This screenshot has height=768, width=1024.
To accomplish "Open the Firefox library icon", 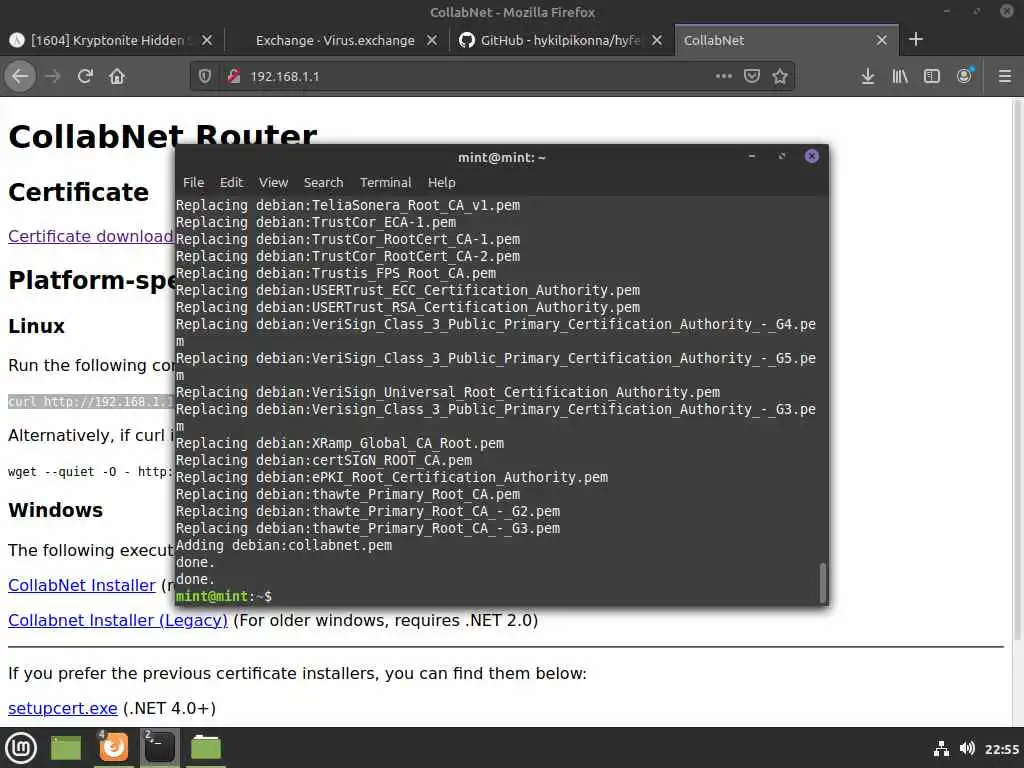I will coord(900,76).
